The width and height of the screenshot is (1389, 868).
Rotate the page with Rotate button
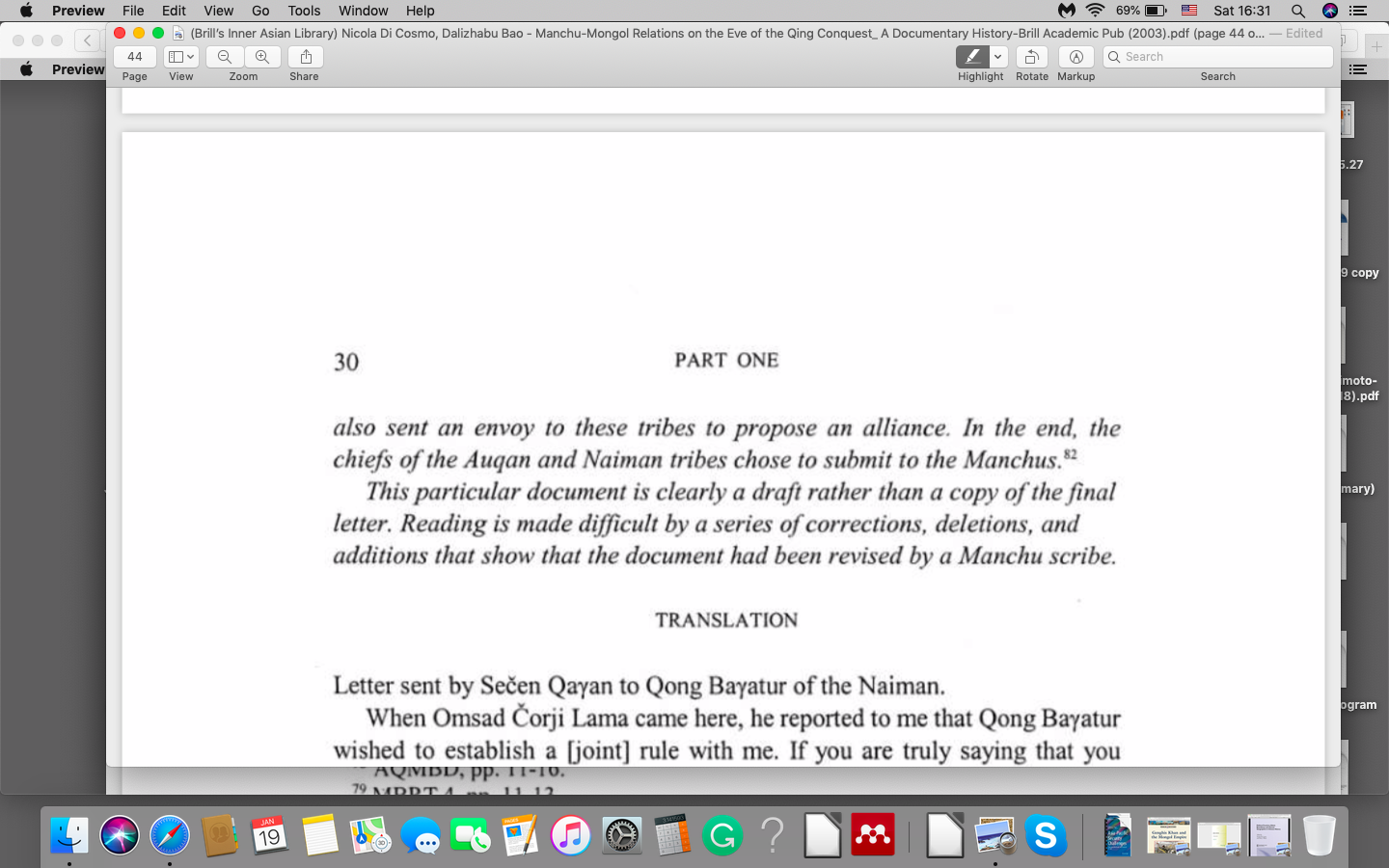(x=1031, y=57)
